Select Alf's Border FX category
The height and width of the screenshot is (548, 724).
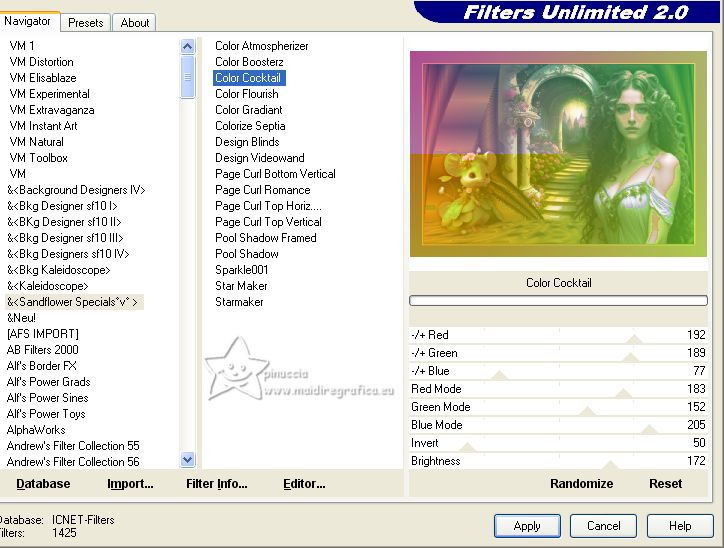[x=42, y=366]
